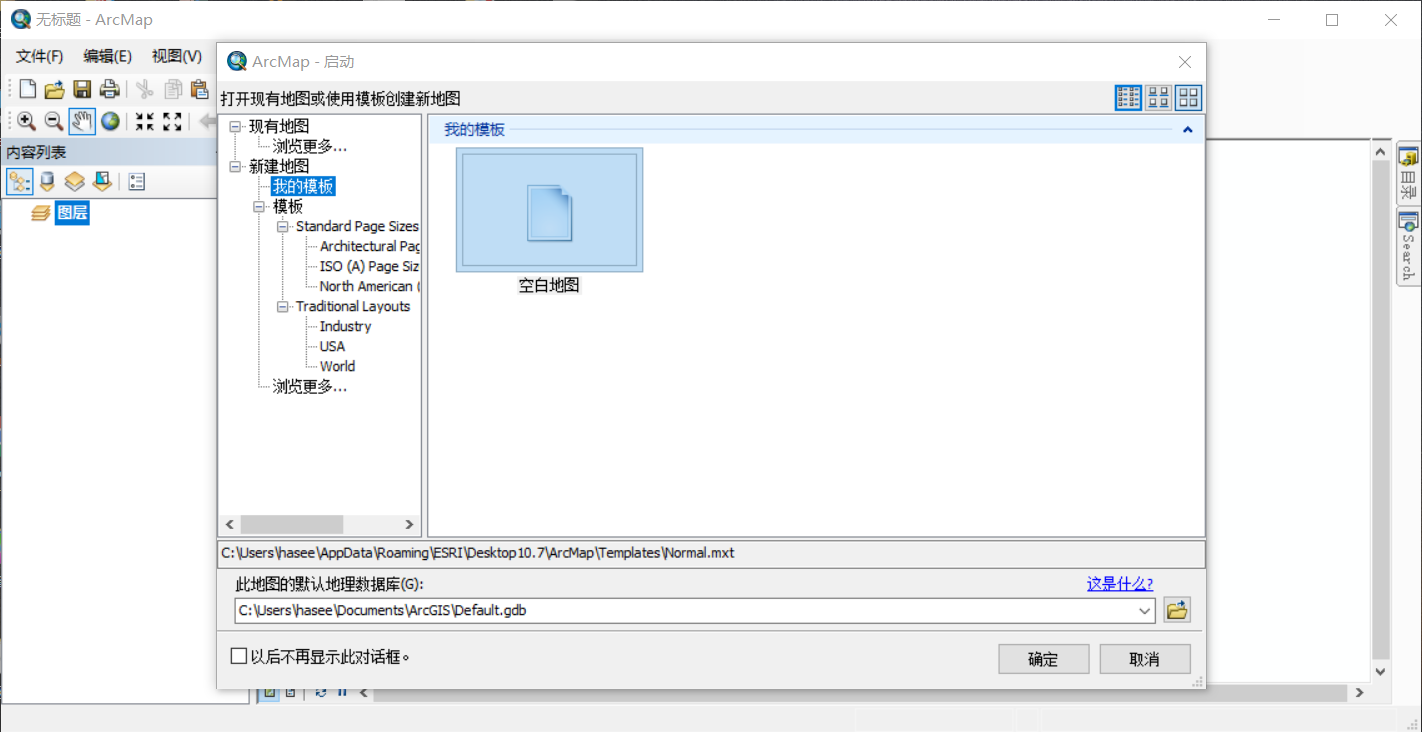Collapse Standard Page Sizes node
Viewport: 1422px width, 732px height.
tap(283, 226)
